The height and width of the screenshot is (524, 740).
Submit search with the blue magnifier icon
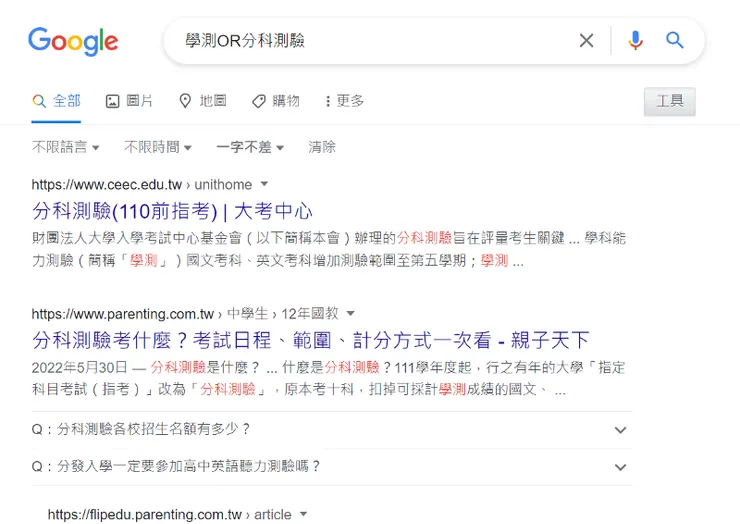click(x=674, y=41)
